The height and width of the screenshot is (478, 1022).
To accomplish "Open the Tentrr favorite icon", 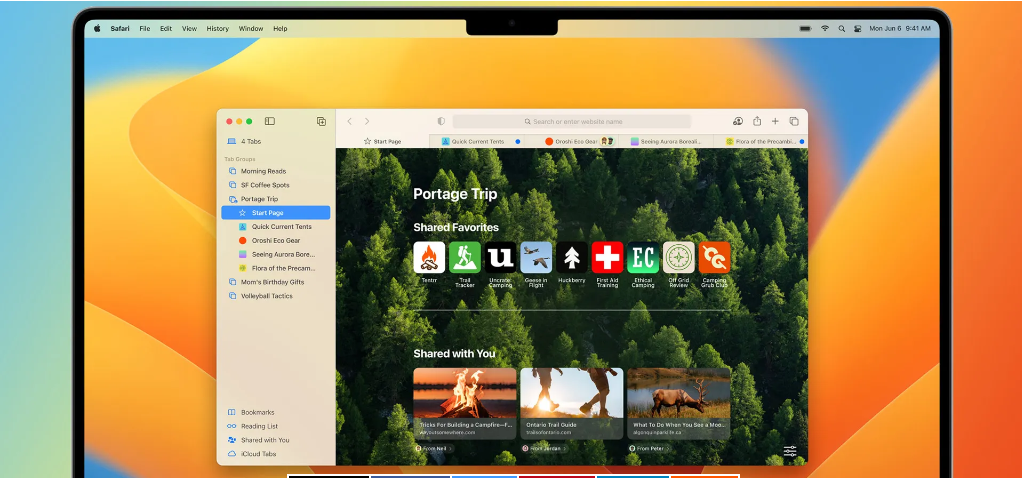I will [x=429, y=257].
